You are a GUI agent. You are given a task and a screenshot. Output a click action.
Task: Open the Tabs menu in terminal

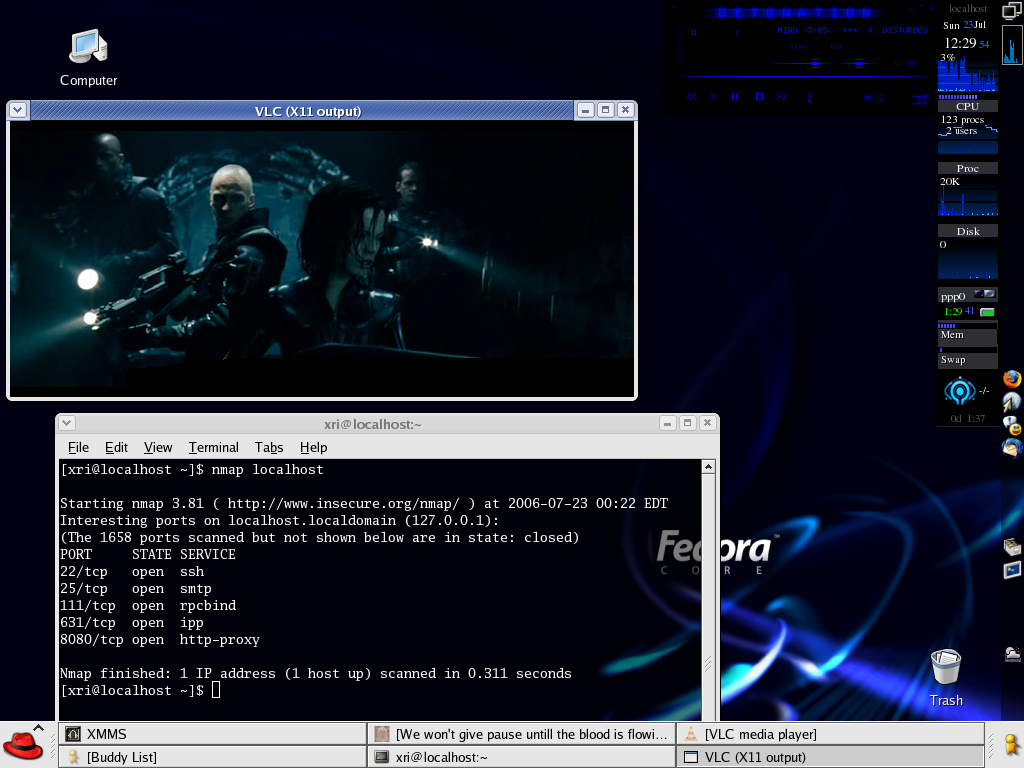[269, 447]
